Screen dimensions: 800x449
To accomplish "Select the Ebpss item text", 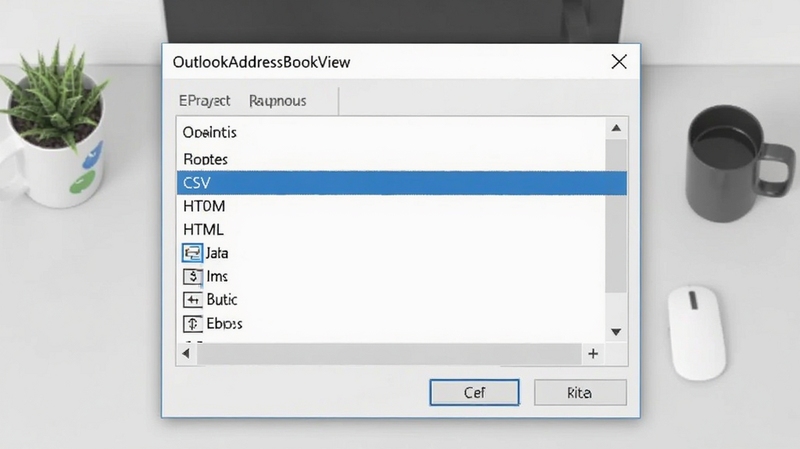I will pyautogui.click(x=224, y=323).
